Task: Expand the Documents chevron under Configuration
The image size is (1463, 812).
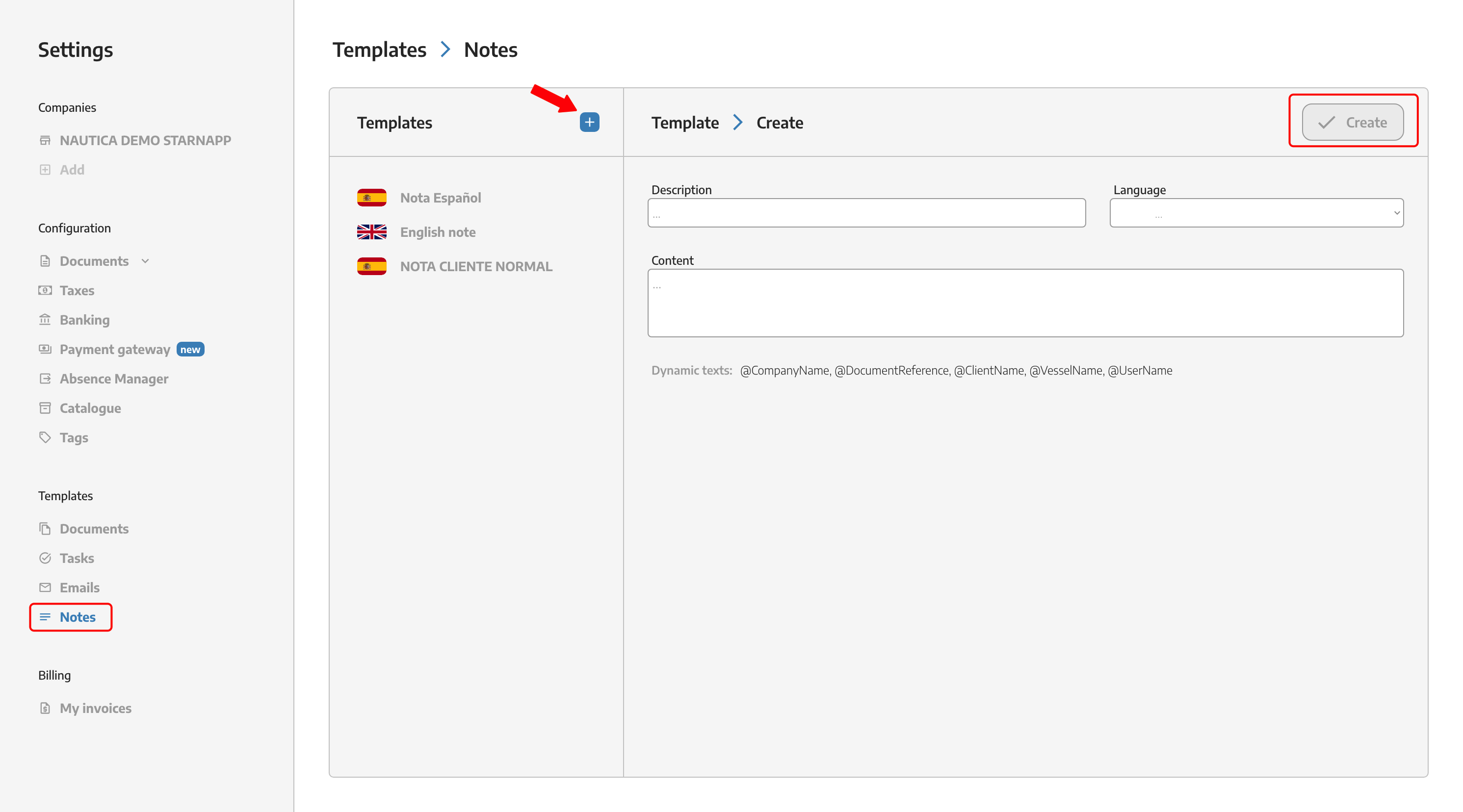Action: pos(145,261)
